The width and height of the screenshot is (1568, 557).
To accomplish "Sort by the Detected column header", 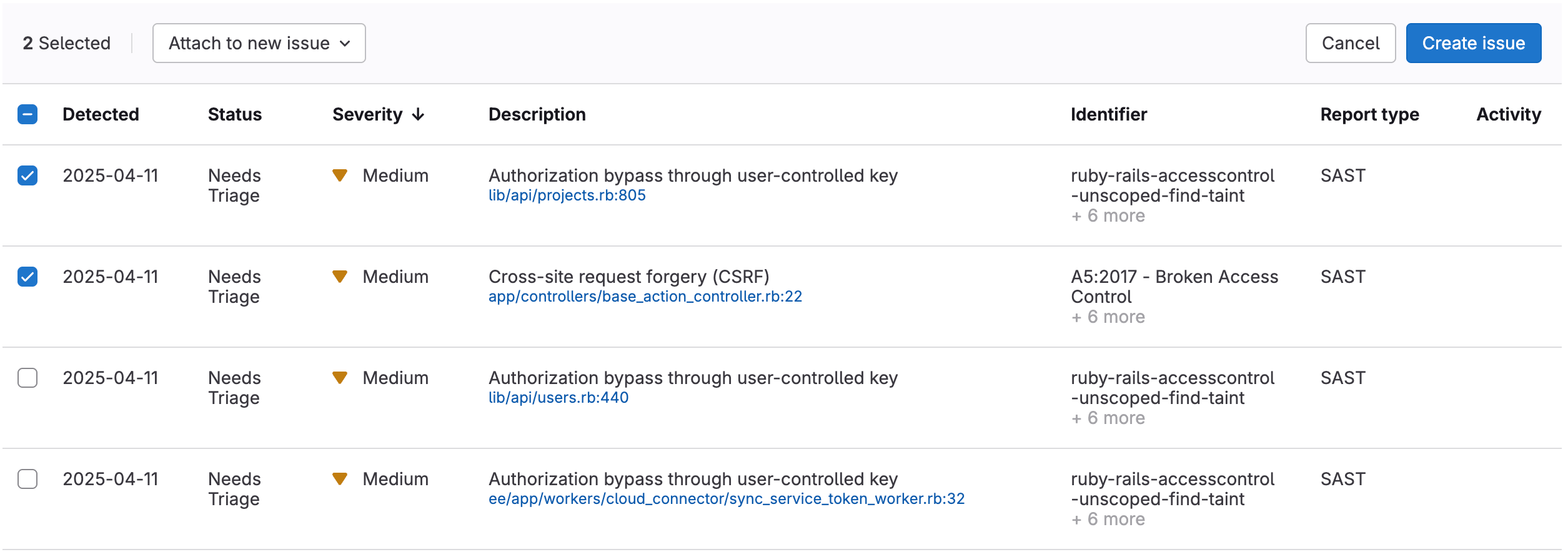I will 101,114.
